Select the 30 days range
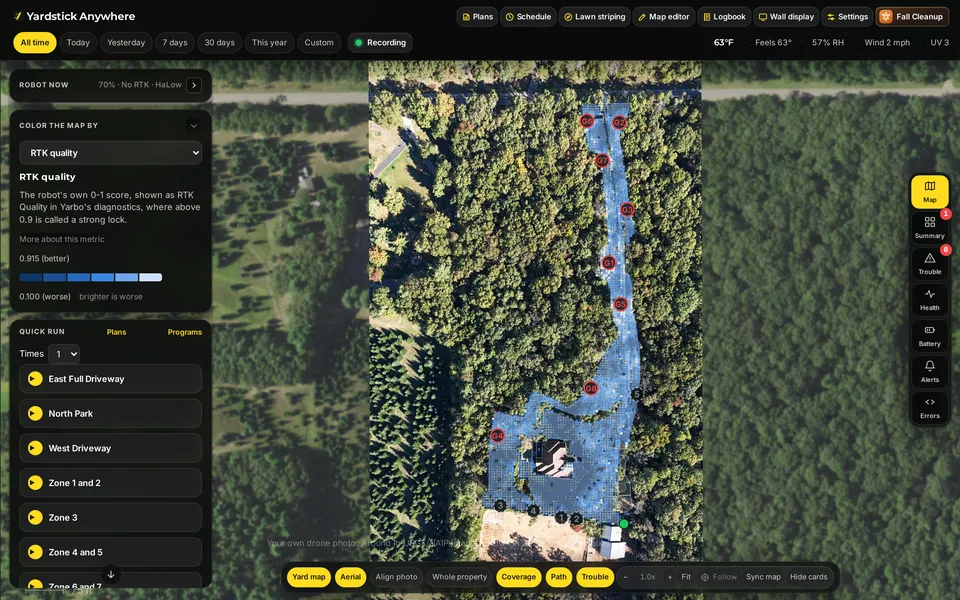Viewport: 960px width, 600px height. point(219,43)
